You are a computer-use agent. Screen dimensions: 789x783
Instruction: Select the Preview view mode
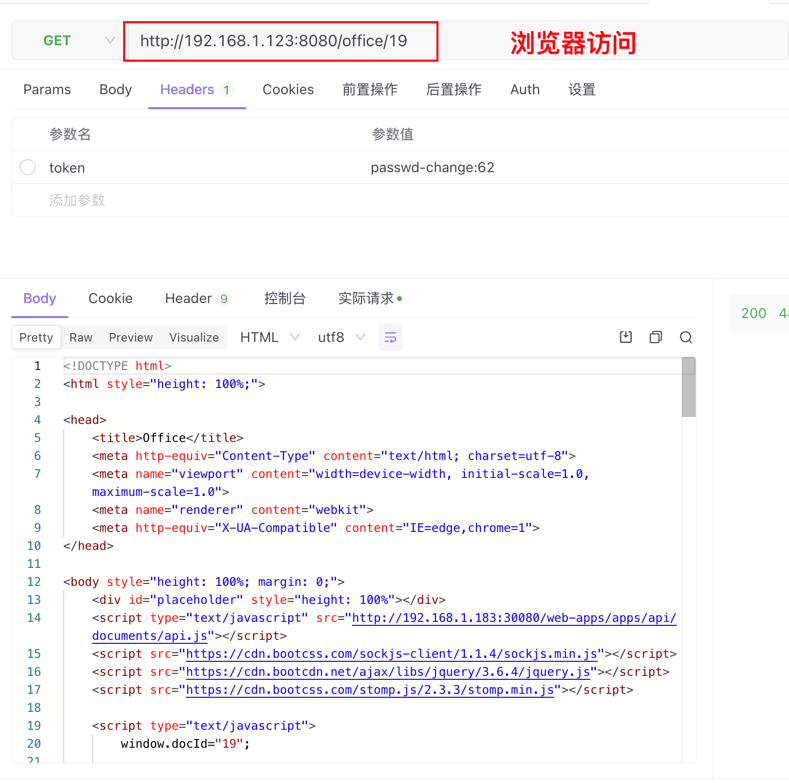click(x=131, y=337)
